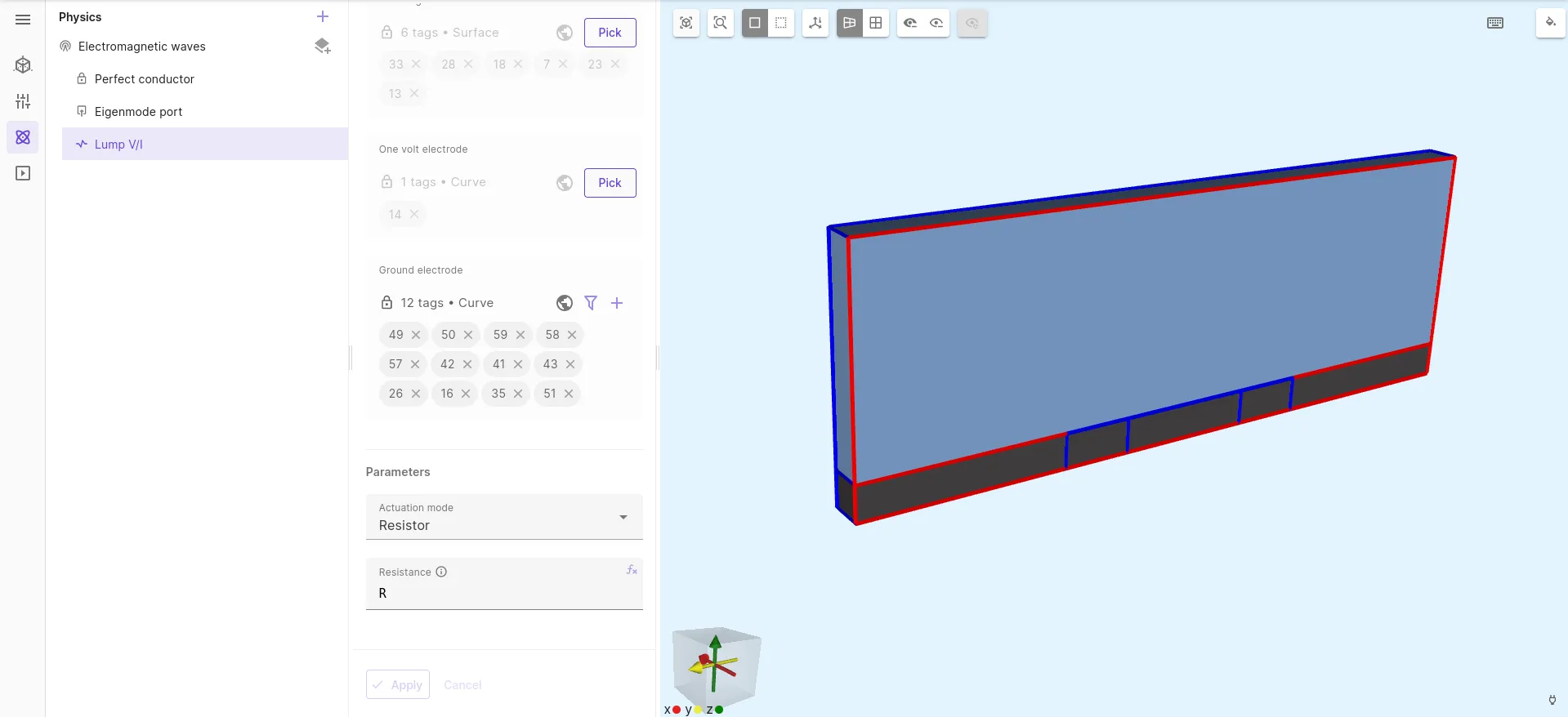Open the geometry cube sidebar section
Image resolution: width=1568 pixels, height=717 pixels.
(x=23, y=65)
